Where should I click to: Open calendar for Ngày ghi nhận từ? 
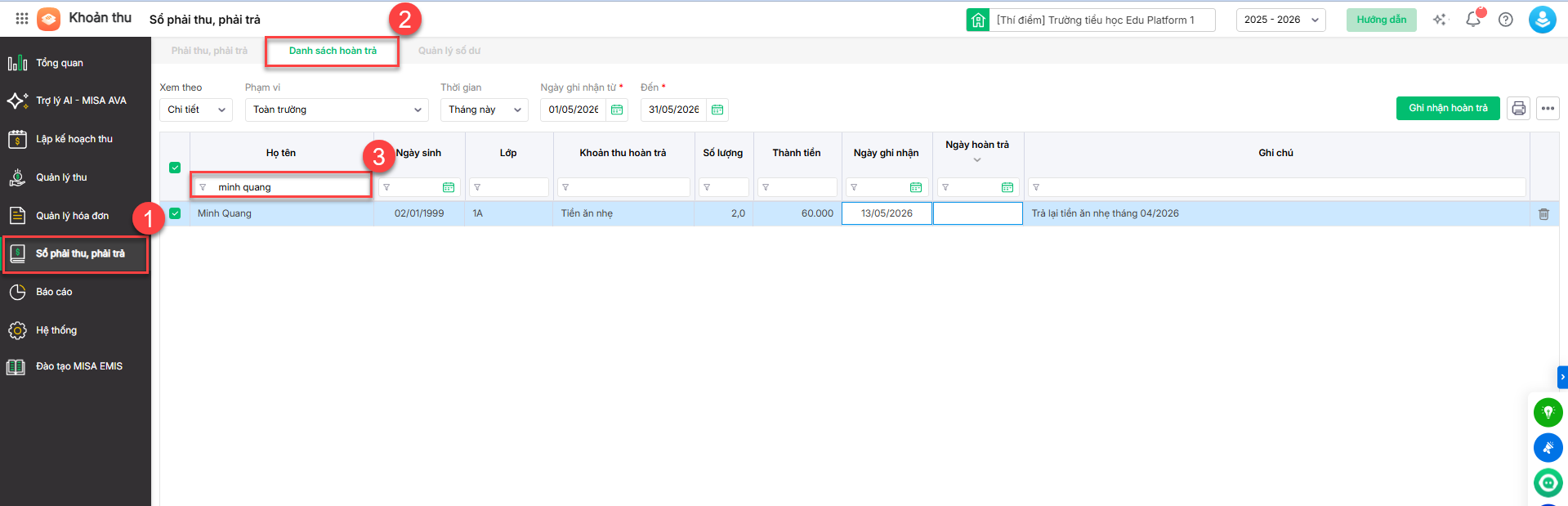617,110
